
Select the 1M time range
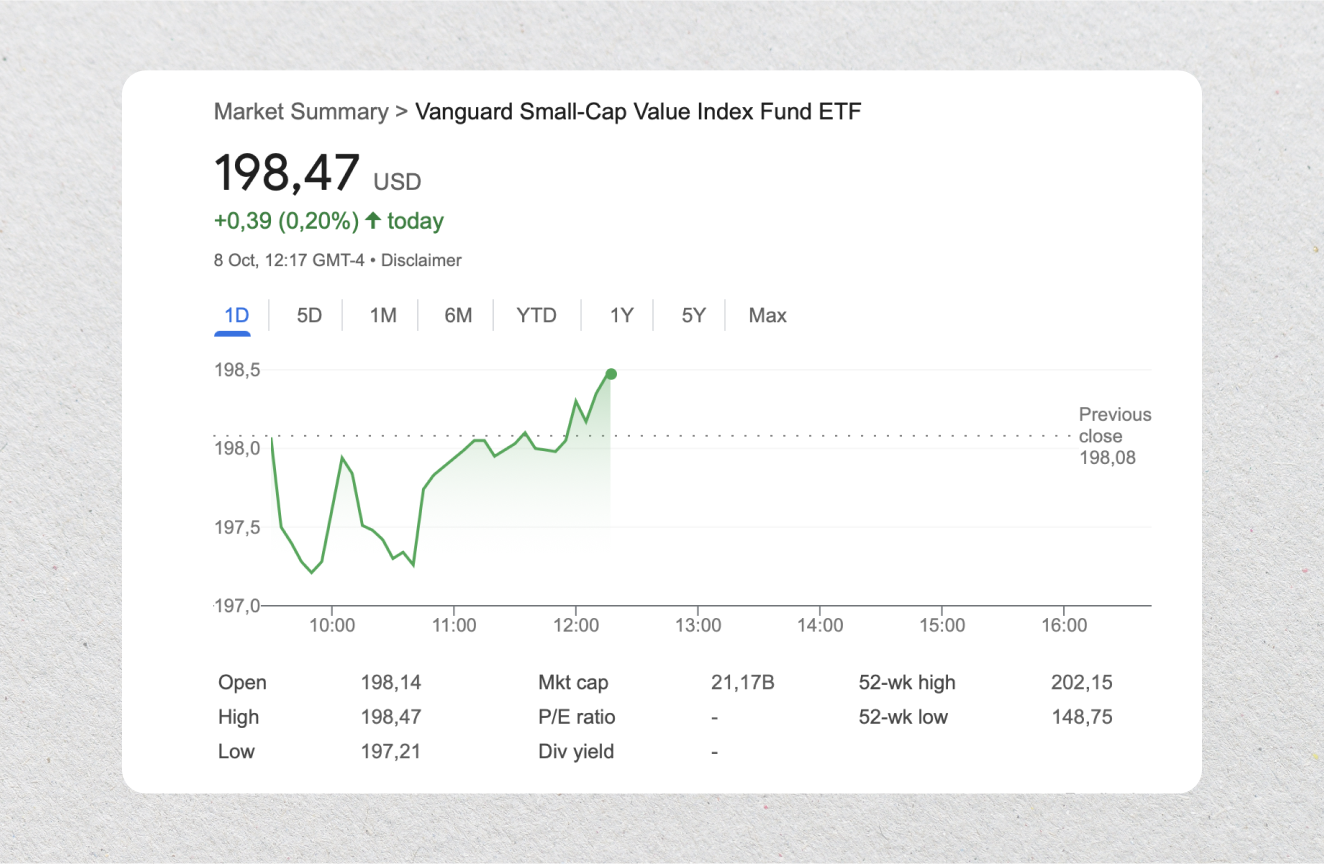pyautogui.click(x=382, y=315)
